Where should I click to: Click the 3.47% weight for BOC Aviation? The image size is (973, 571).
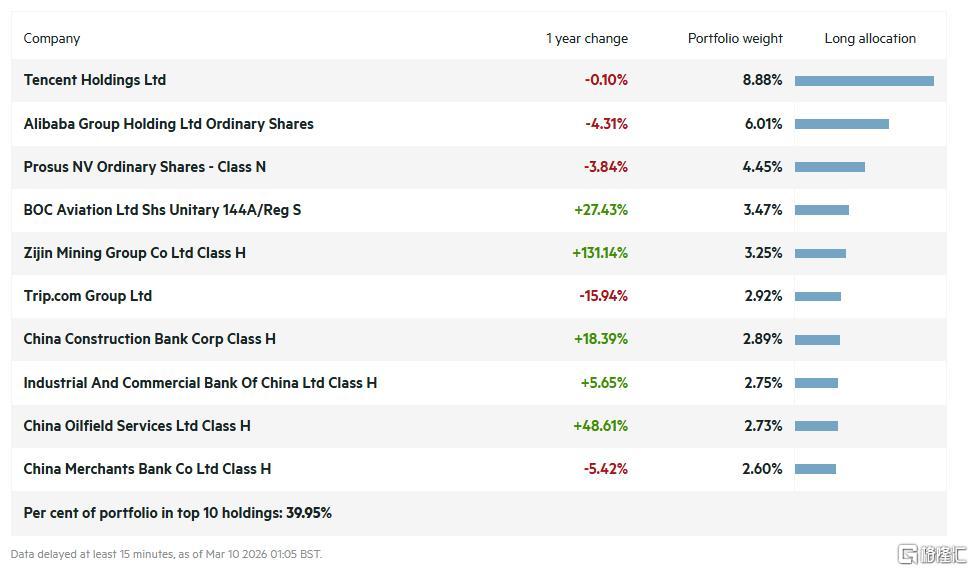click(762, 210)
